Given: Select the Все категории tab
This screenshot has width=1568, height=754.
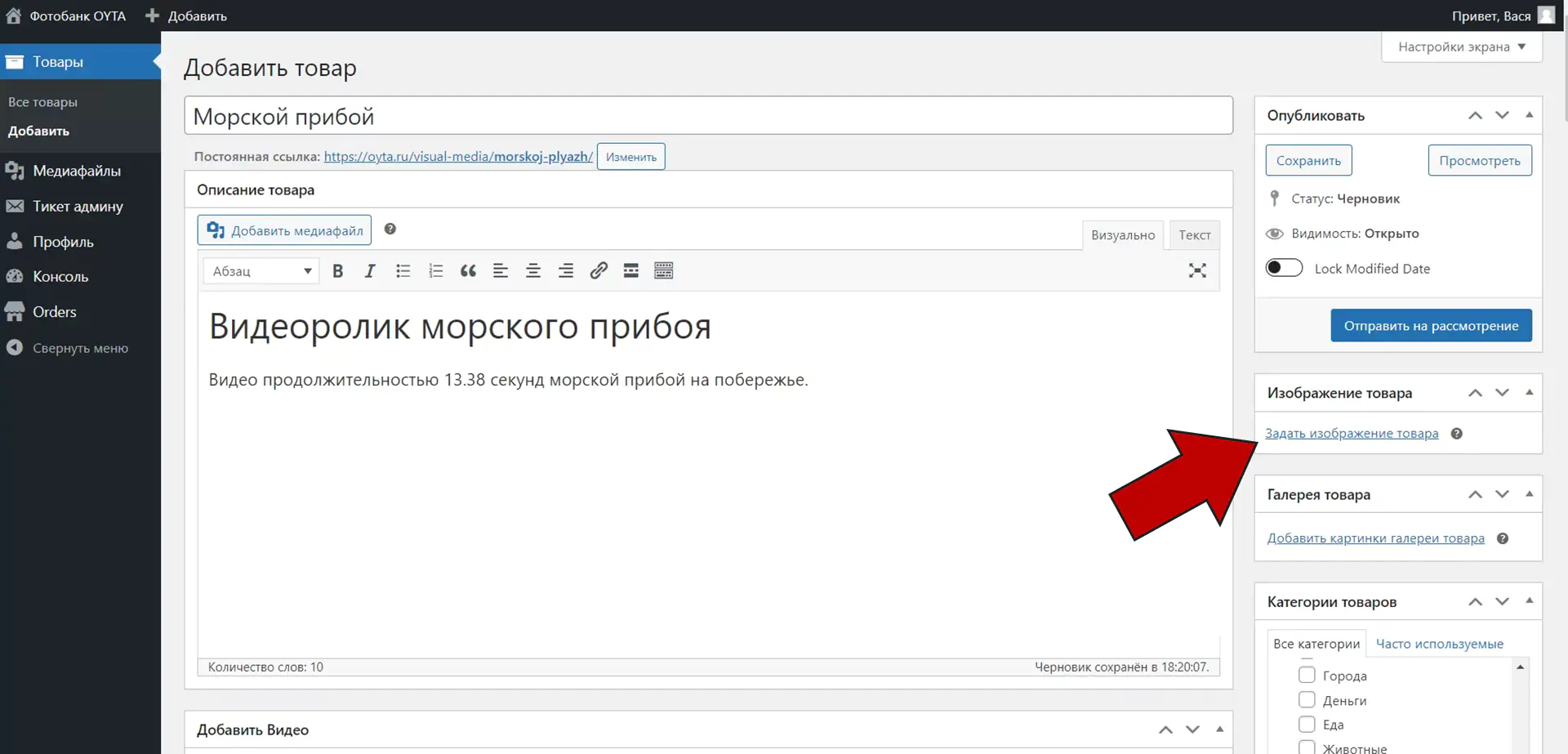Looking at the screenshot, I should [x=1316, y=644].
